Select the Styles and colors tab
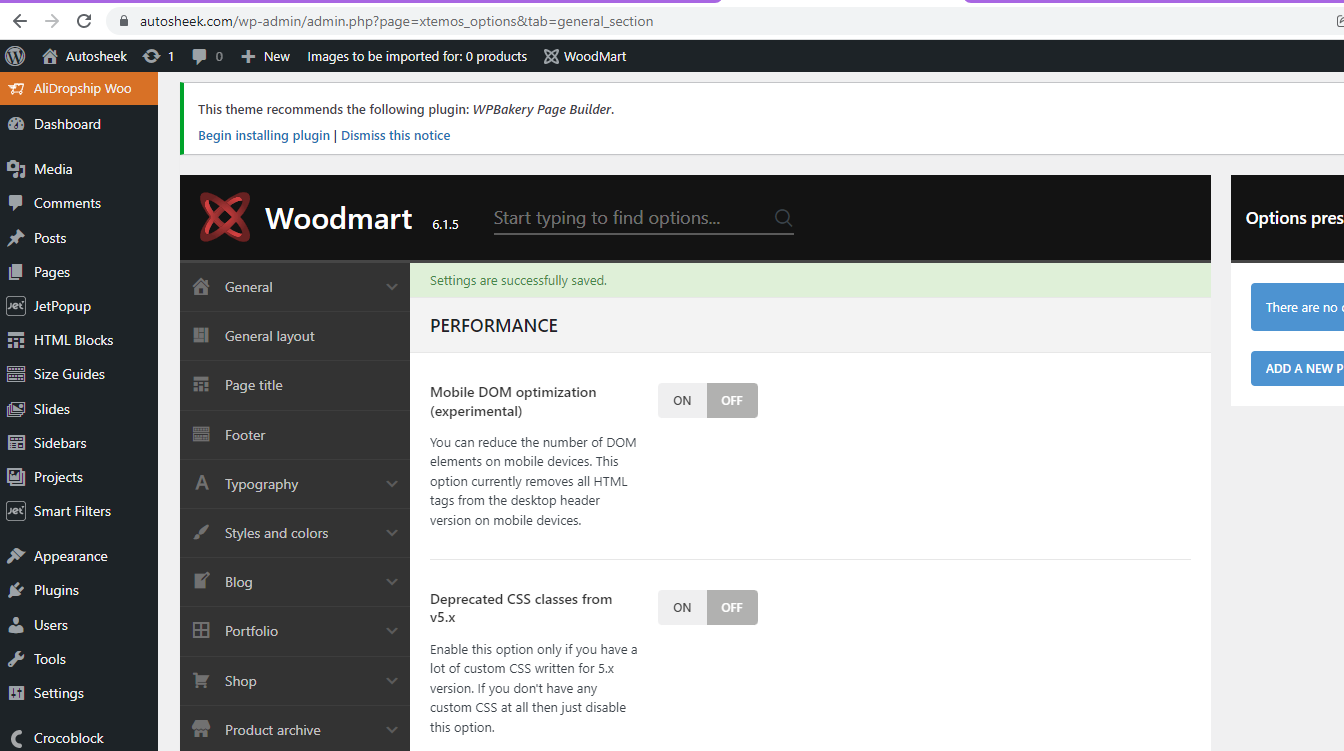Viewport: 1344px width, 751px height. (x=295, y=533)
